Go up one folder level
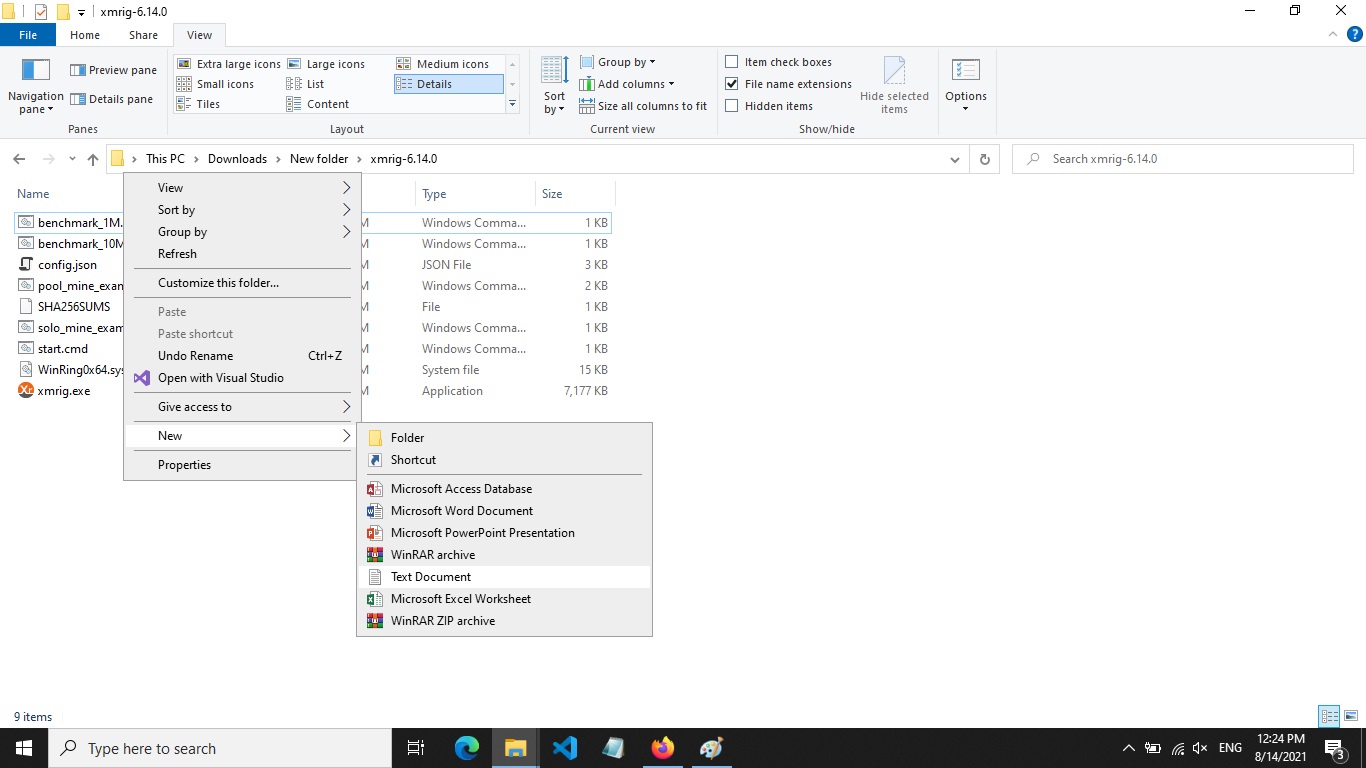 pyautogui.click(x=93, y=159)
